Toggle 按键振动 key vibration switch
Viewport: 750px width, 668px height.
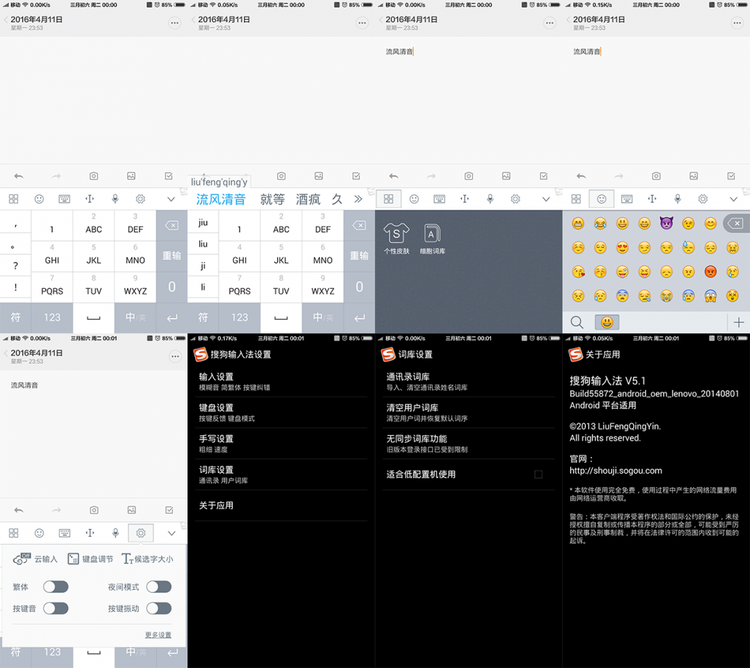[x=158, y=609]
